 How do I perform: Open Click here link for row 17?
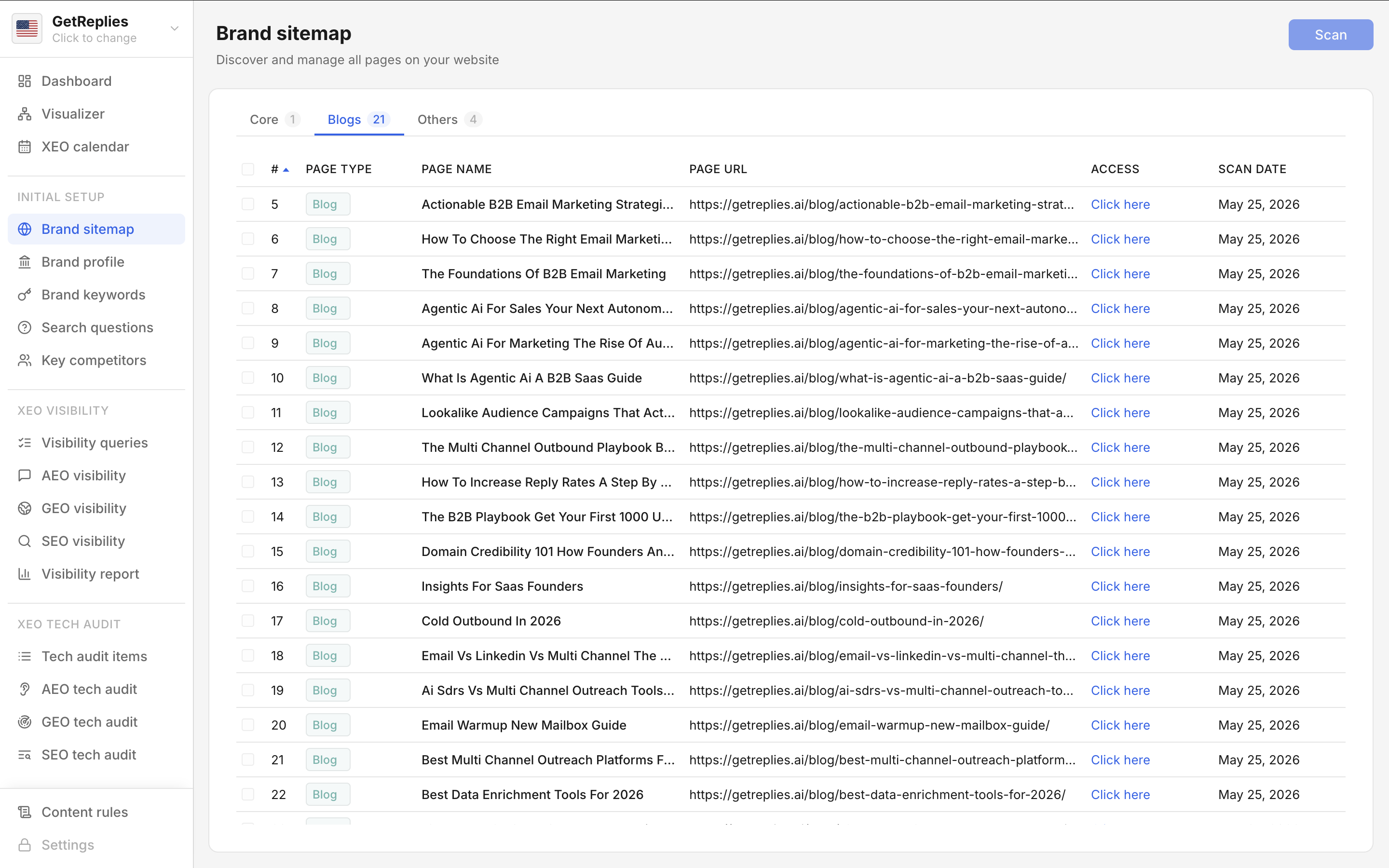pyautogui.click(x=1120, y=621)
